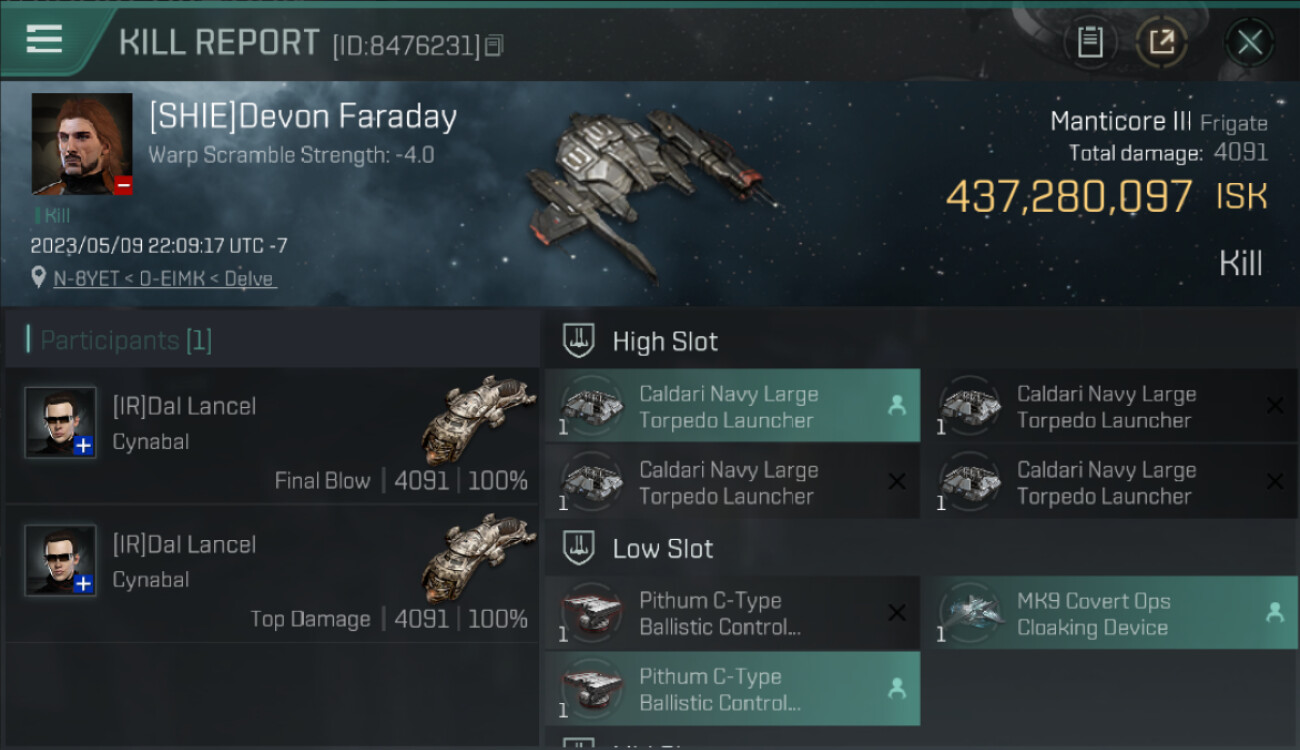1300x750 pixels.
Task: Open the N-8YET location link
Action: 164,279
